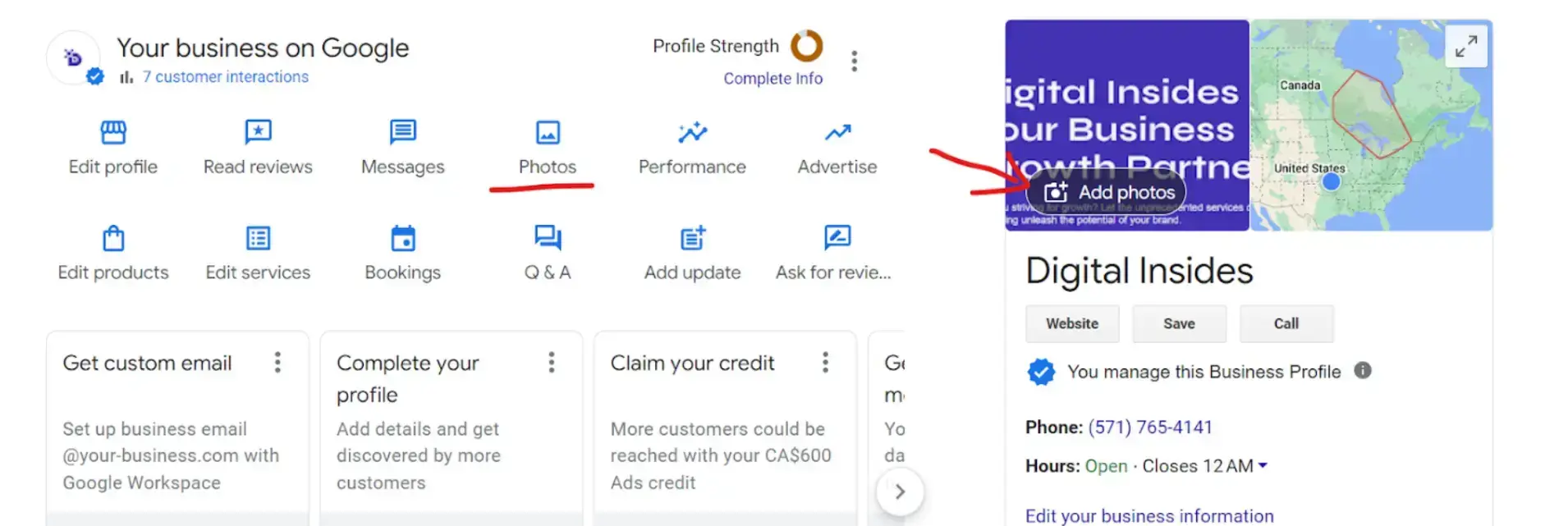Open Edit your business information link
The image size is (1568, 526).
point(1149,515)
